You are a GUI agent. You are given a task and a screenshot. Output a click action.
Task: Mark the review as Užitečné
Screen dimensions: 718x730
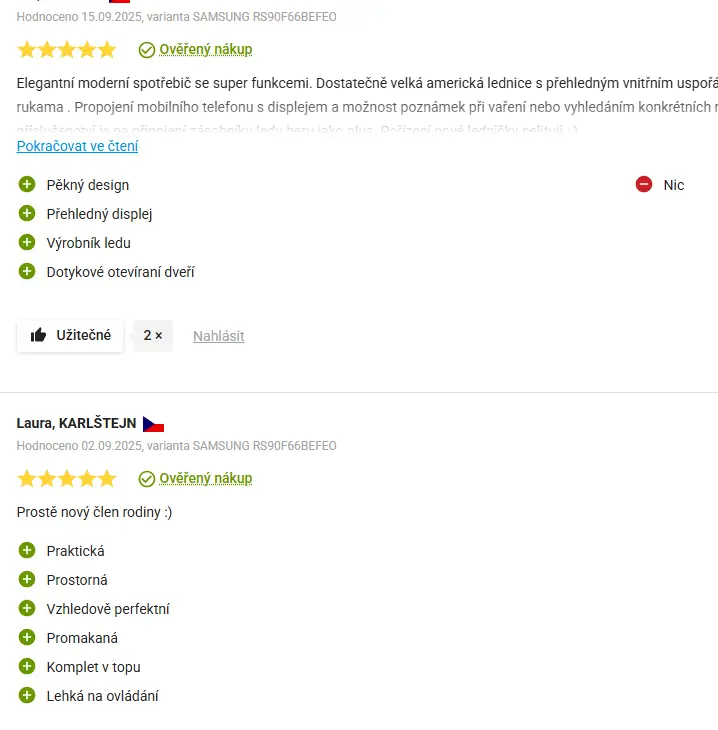(x=70, y=336)
